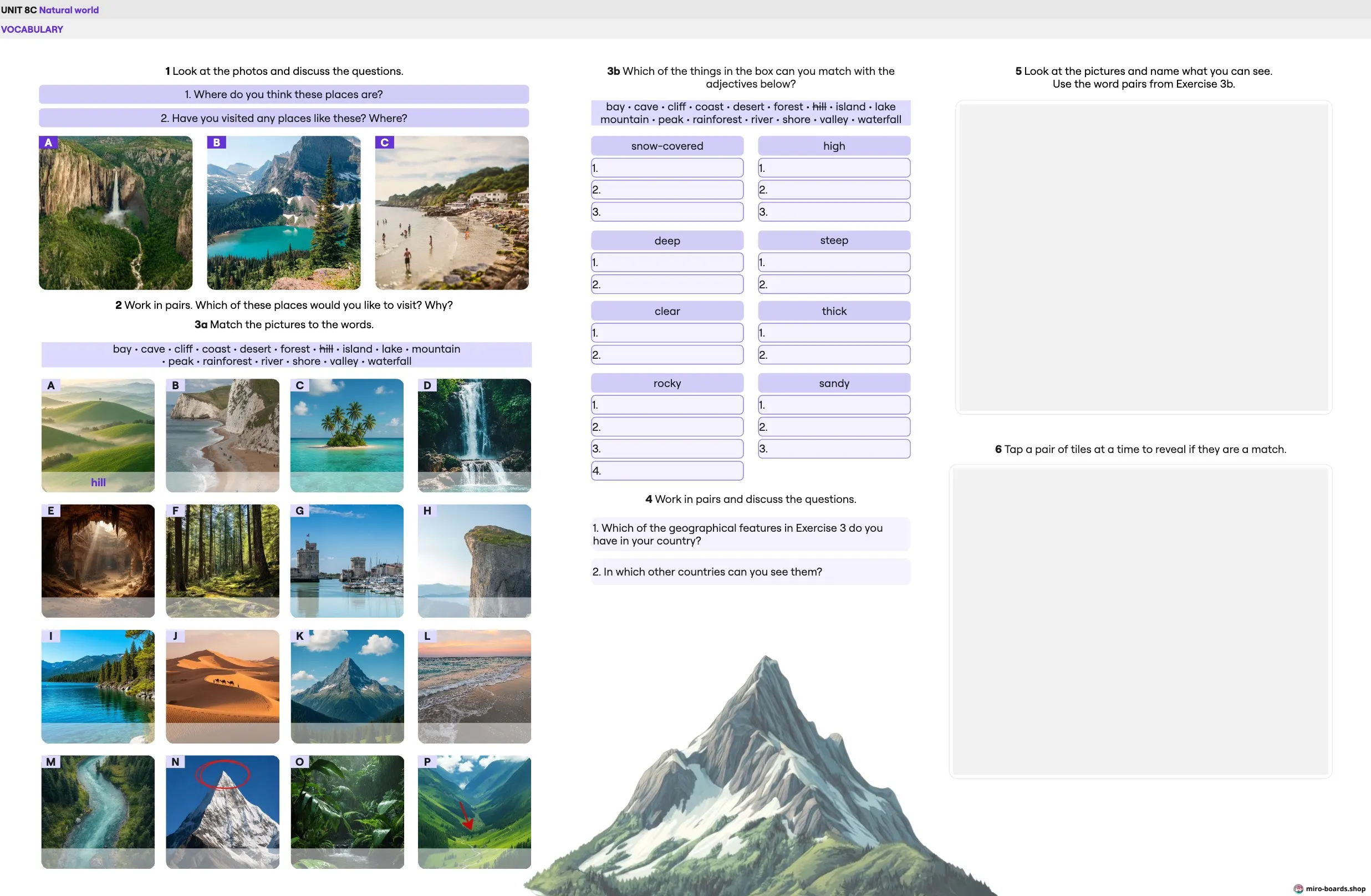Viewport: 1371px width, 896px height.
Task: Click the Exercise 5 pictures frame
Action: point(1144,257)
